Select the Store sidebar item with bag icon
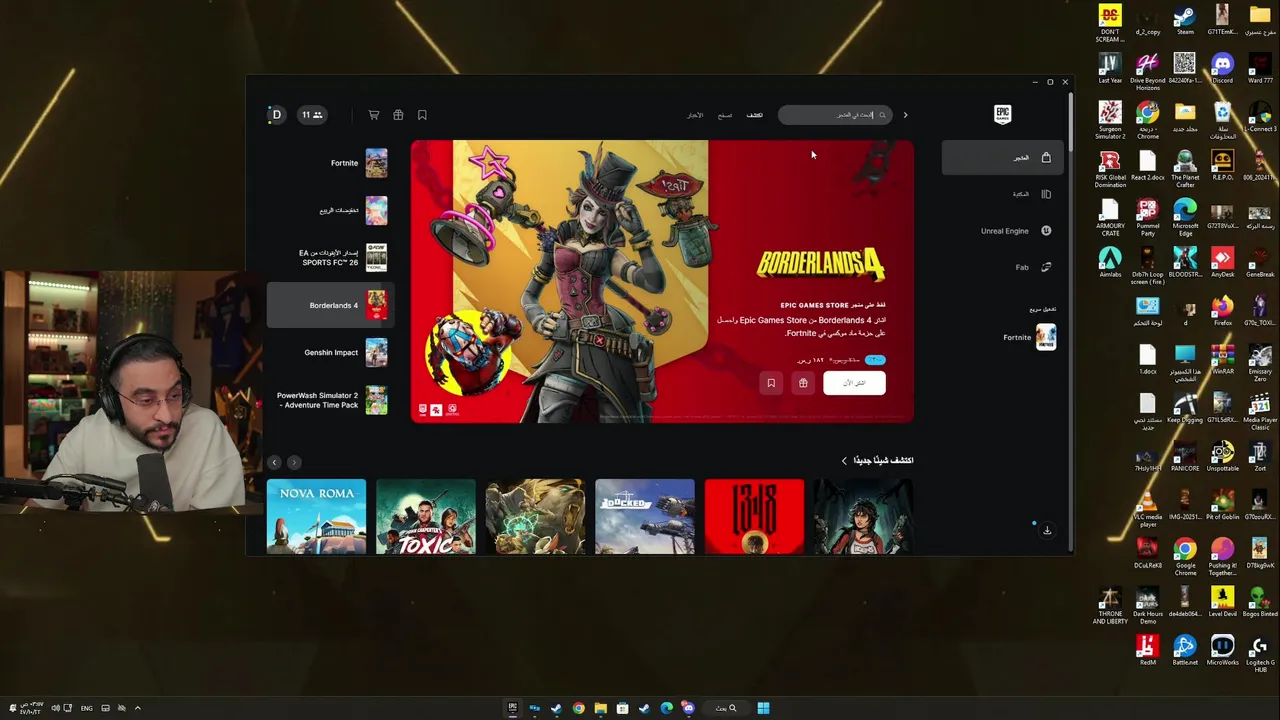Screen dimensions: 1280x720 (x=1003, y=158)
